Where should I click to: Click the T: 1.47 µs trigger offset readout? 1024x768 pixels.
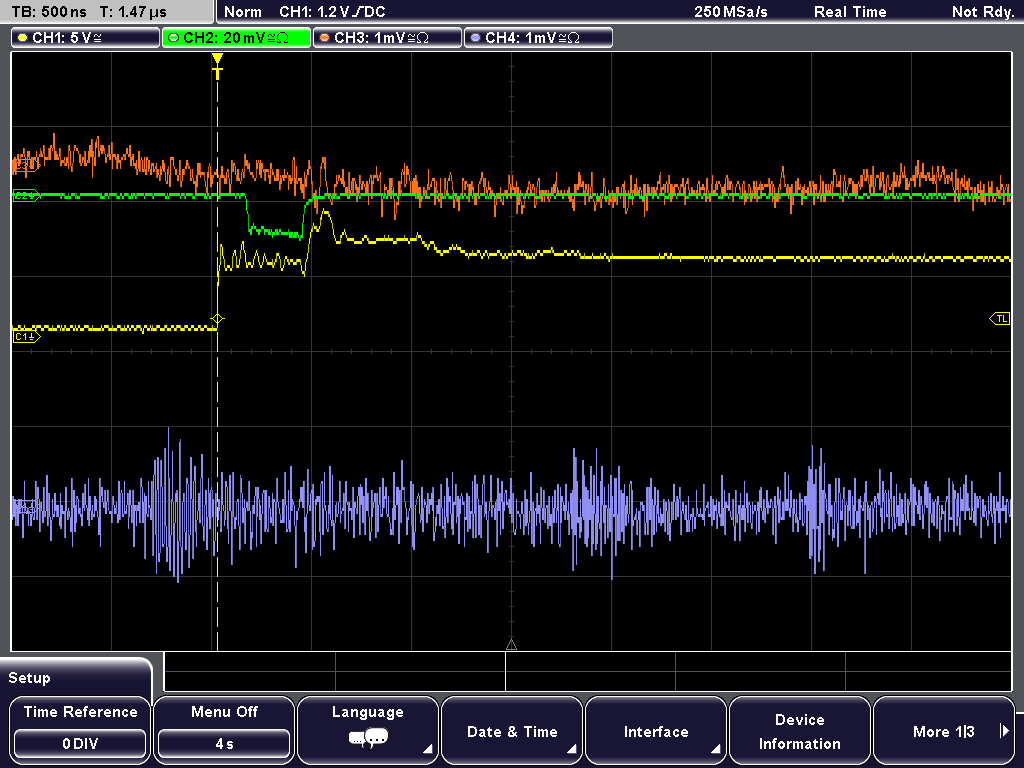point(133,12)
